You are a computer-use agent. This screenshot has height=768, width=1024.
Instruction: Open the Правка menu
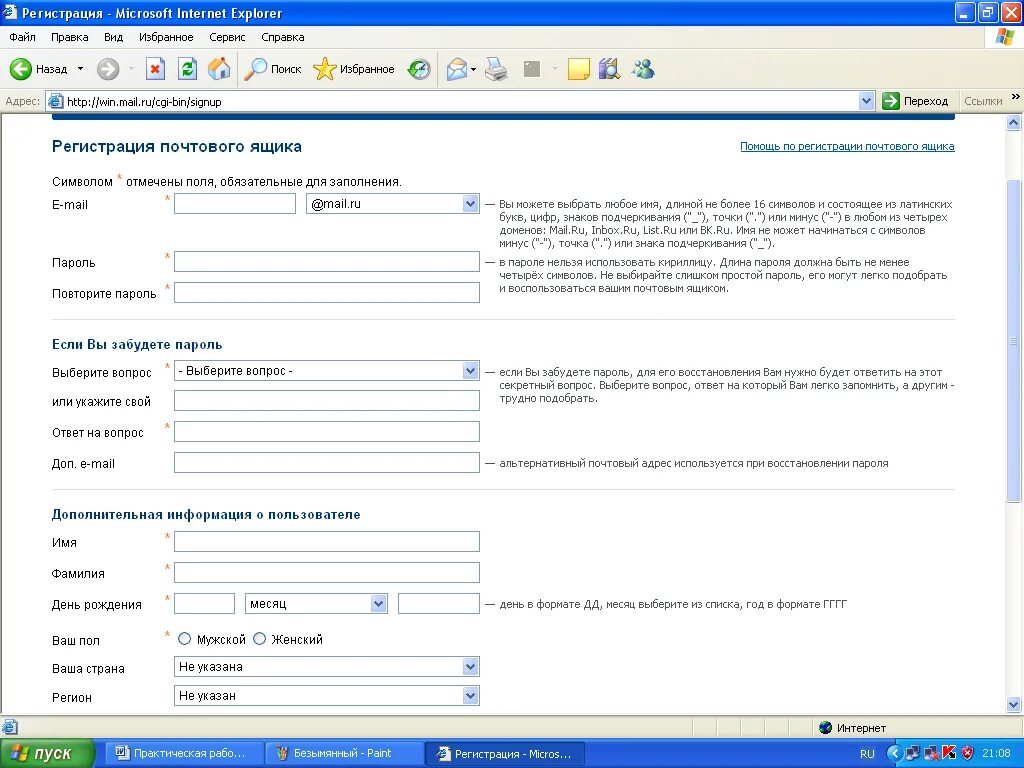pos(69,37)
